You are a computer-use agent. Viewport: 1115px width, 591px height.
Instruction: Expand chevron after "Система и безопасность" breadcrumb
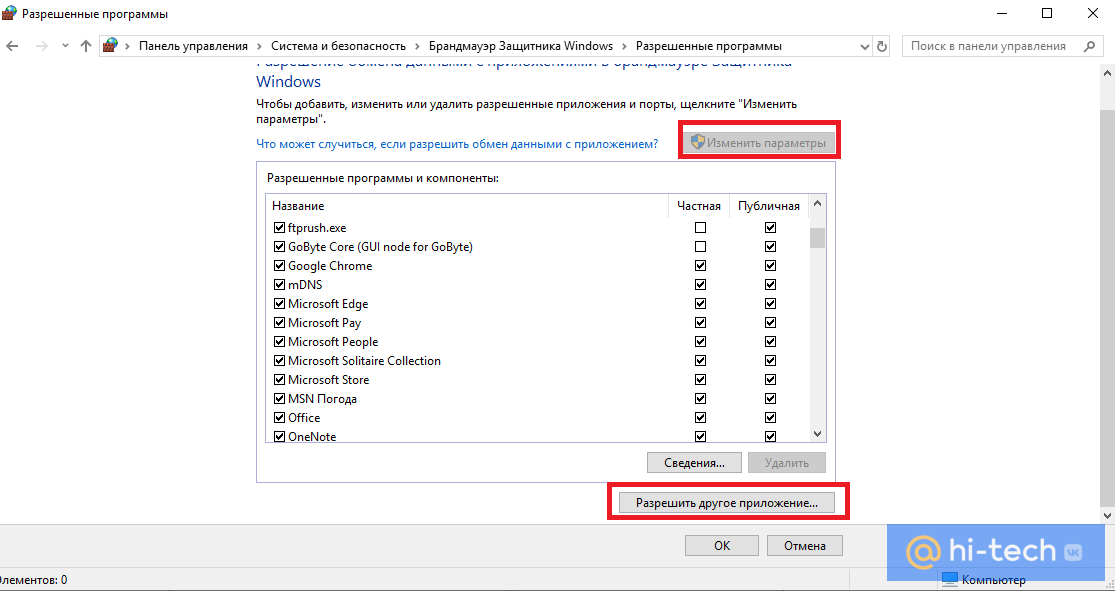(417, 46)
